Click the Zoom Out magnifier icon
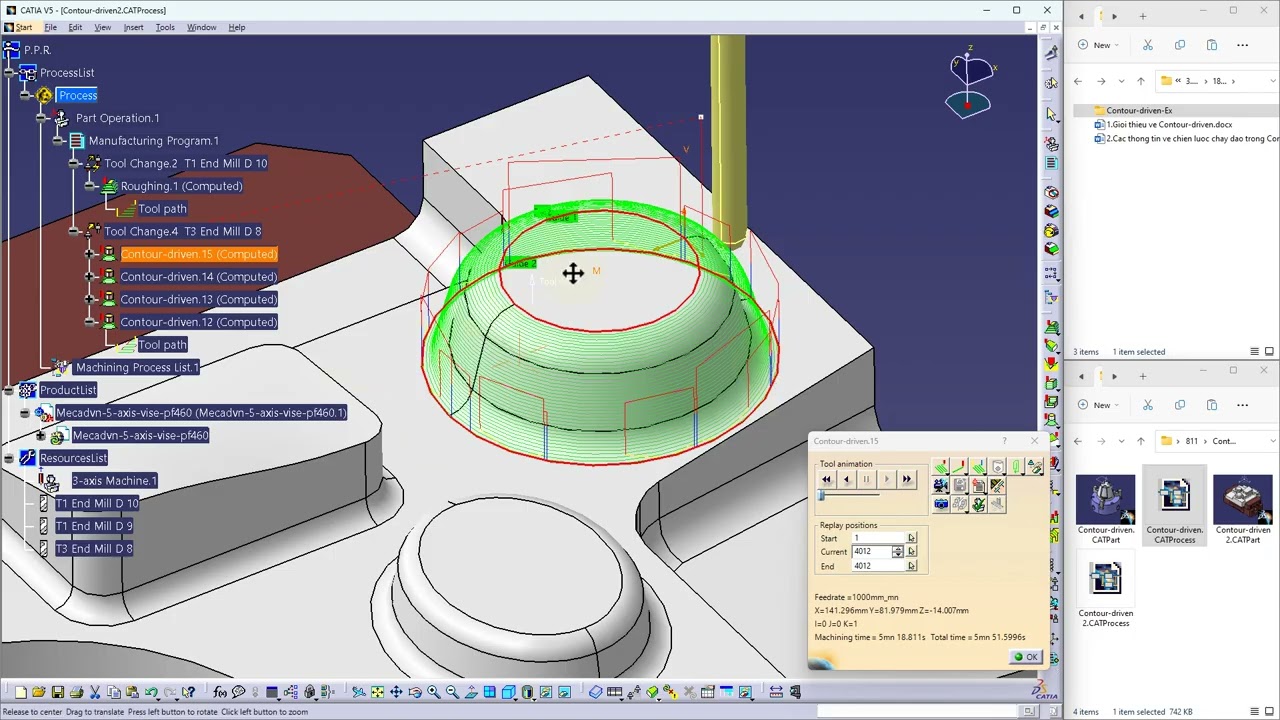This screenshot has height=720, width=1280. point(452,692)
